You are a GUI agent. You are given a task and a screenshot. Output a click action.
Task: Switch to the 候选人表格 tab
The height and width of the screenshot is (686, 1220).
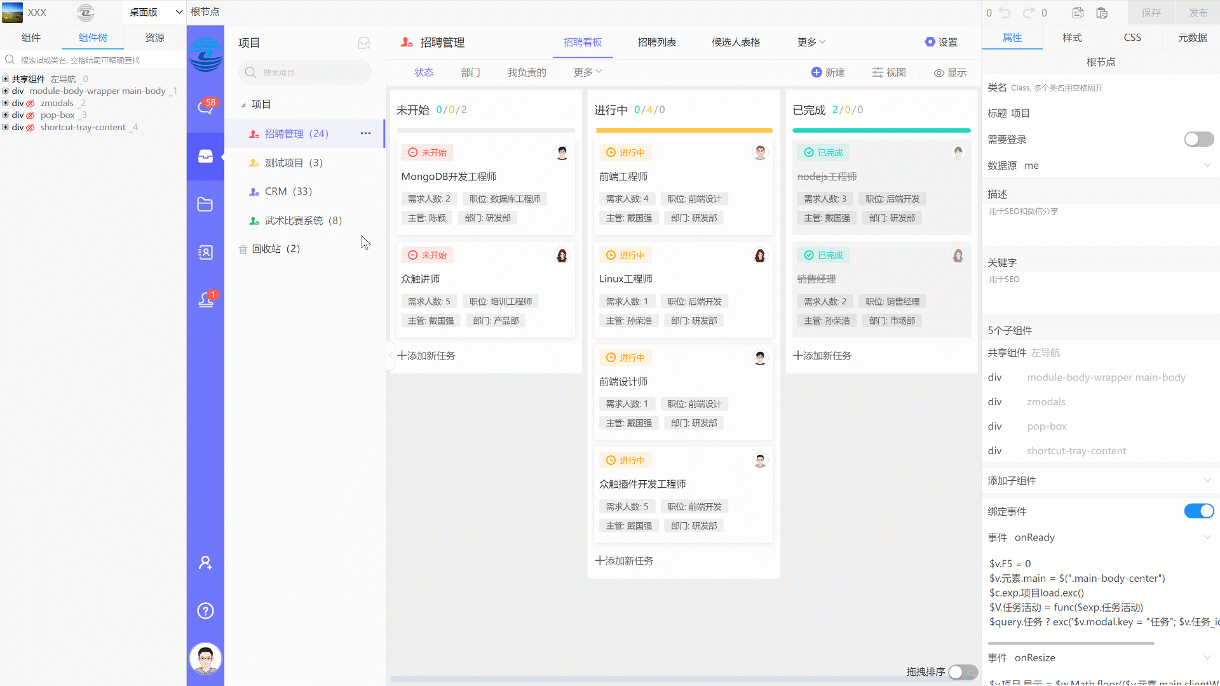coord(736,42)
